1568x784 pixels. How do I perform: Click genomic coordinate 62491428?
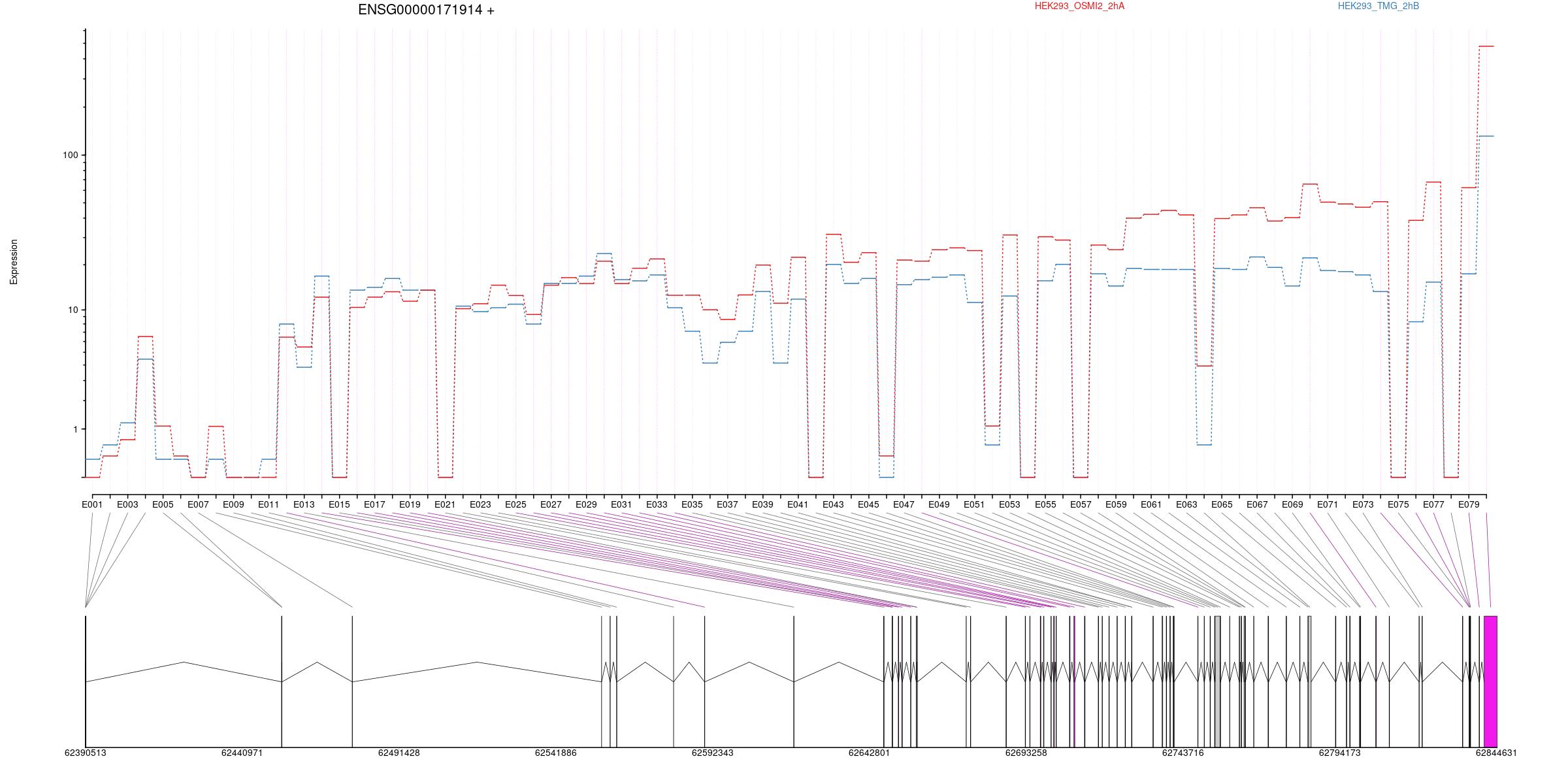coord(399,753)
